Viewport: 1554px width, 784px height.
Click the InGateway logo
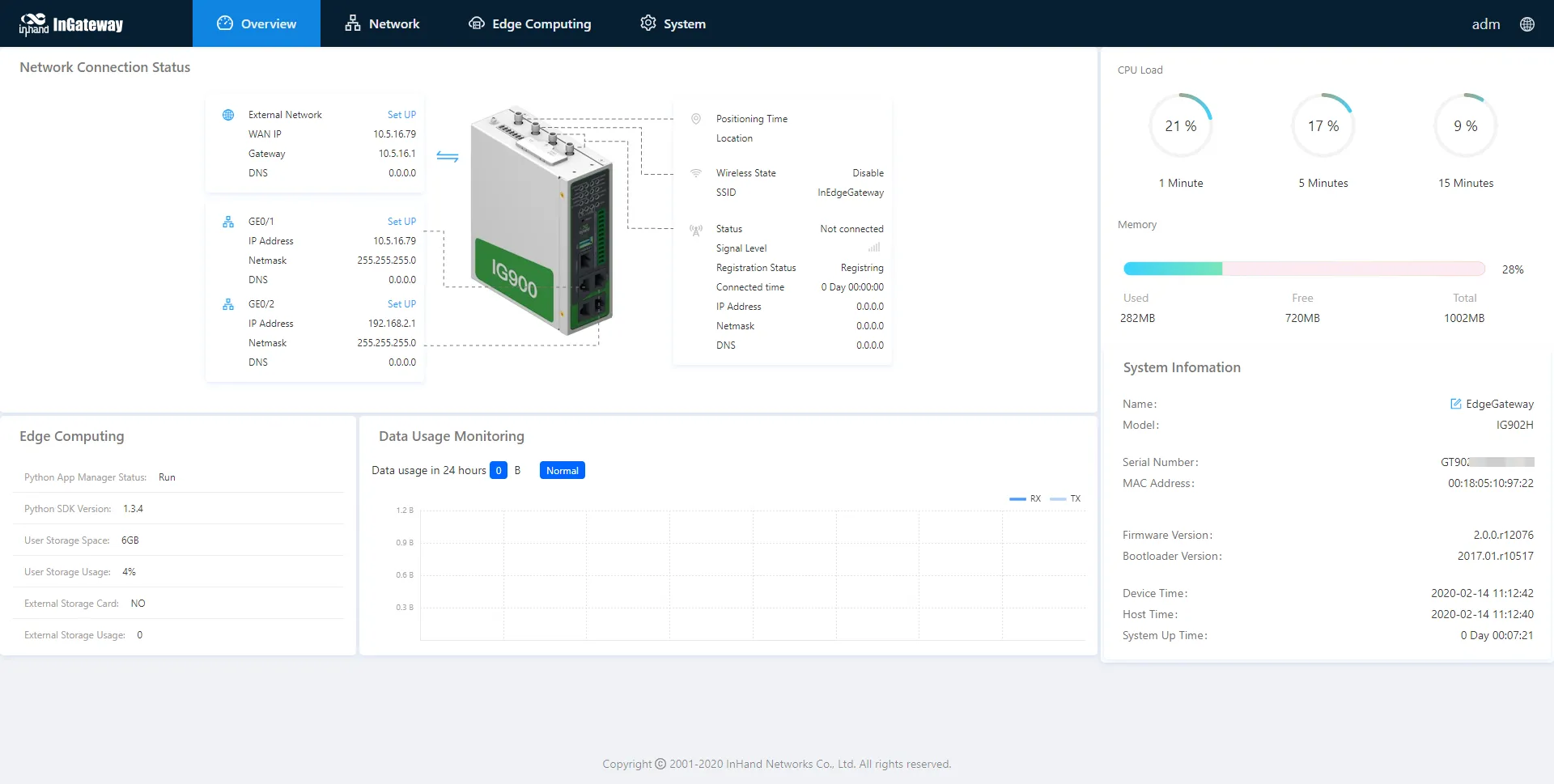(x=71, y=24)
